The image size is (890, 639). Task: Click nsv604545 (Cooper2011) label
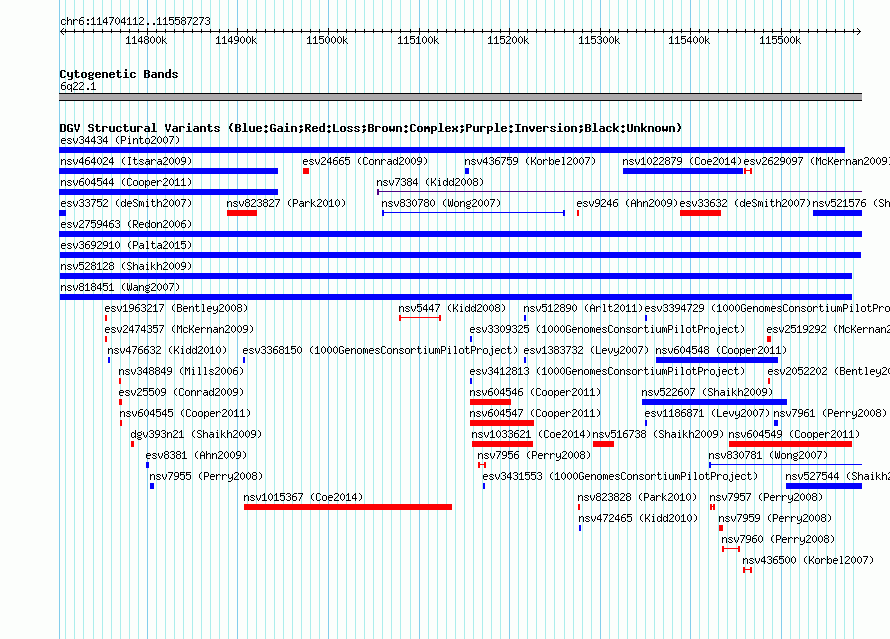coord(185,413)
